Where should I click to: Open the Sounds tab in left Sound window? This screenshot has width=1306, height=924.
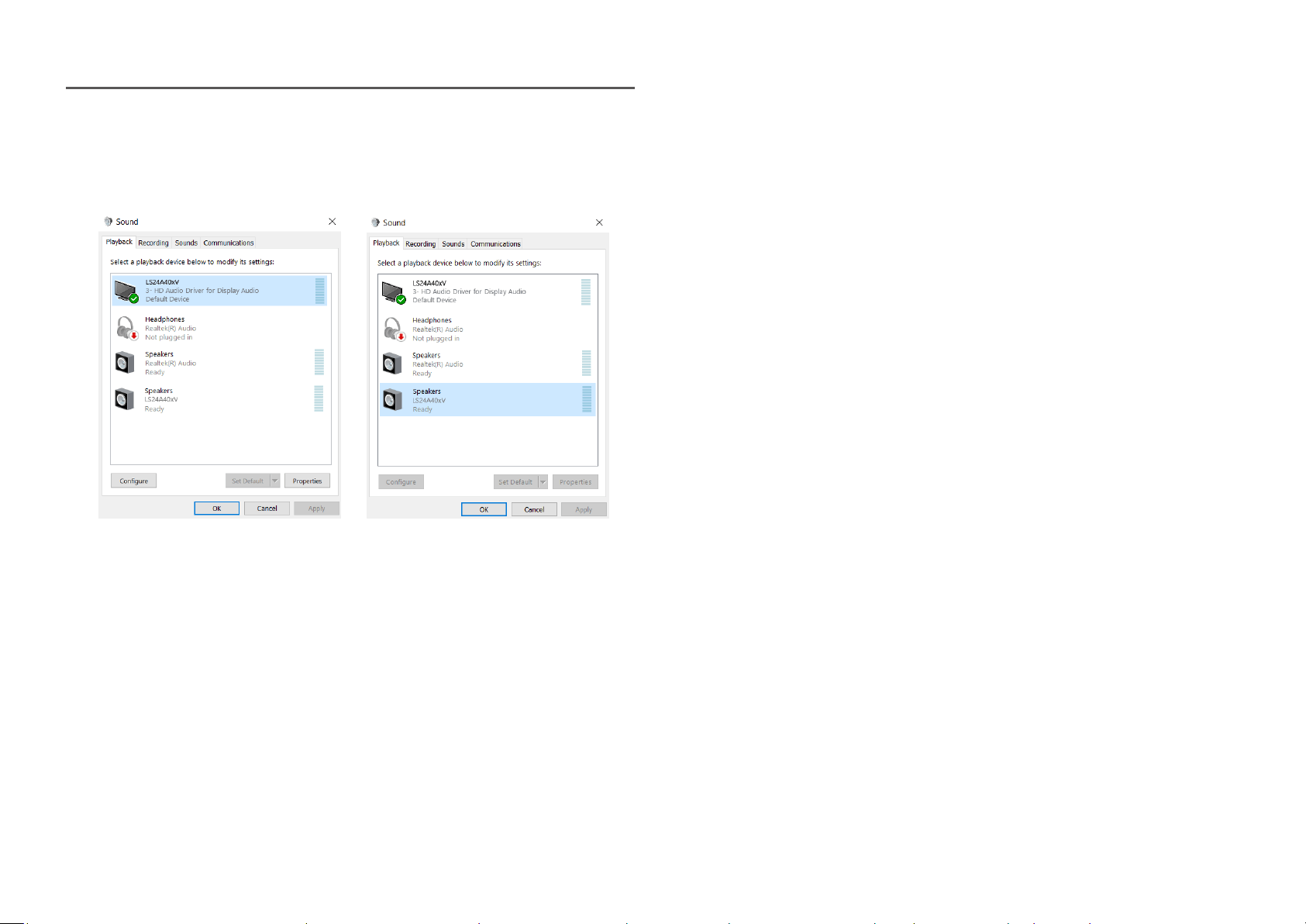coord(186,243)
